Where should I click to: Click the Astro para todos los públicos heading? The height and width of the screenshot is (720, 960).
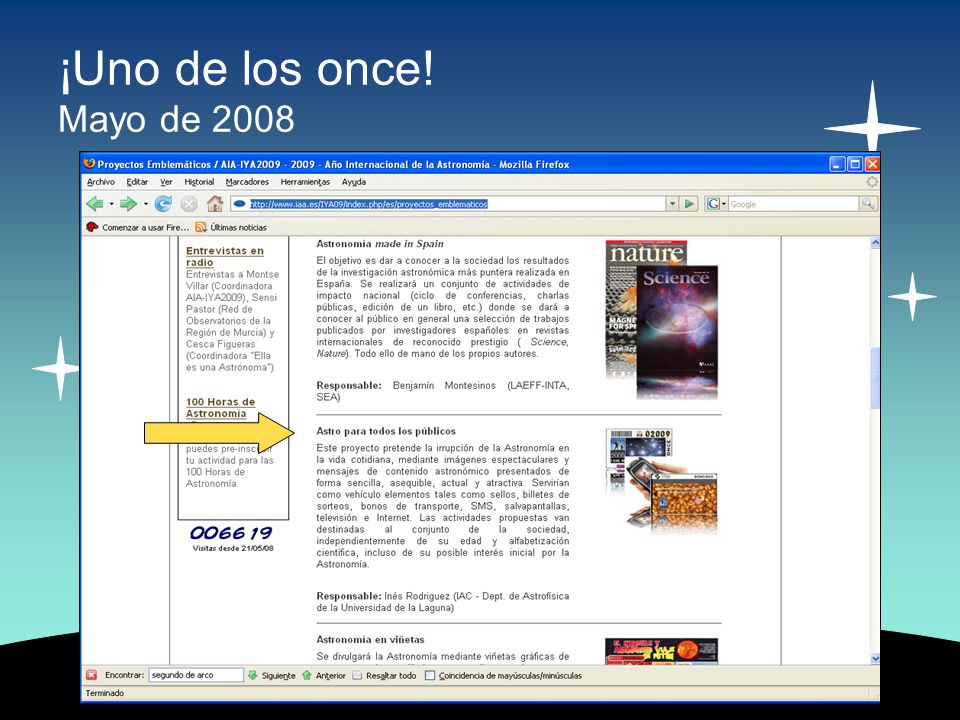click(x=386, y=431)
